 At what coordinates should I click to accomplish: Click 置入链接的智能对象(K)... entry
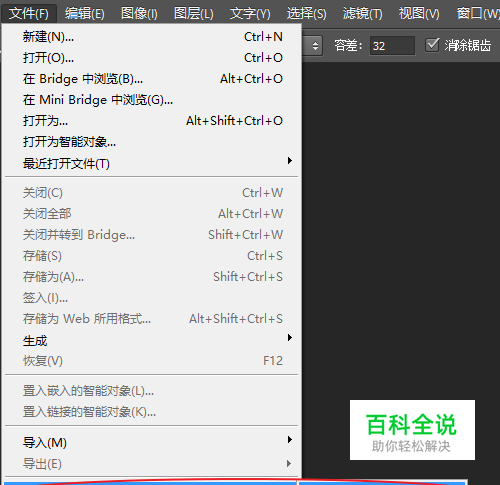(x=152, y=412)
